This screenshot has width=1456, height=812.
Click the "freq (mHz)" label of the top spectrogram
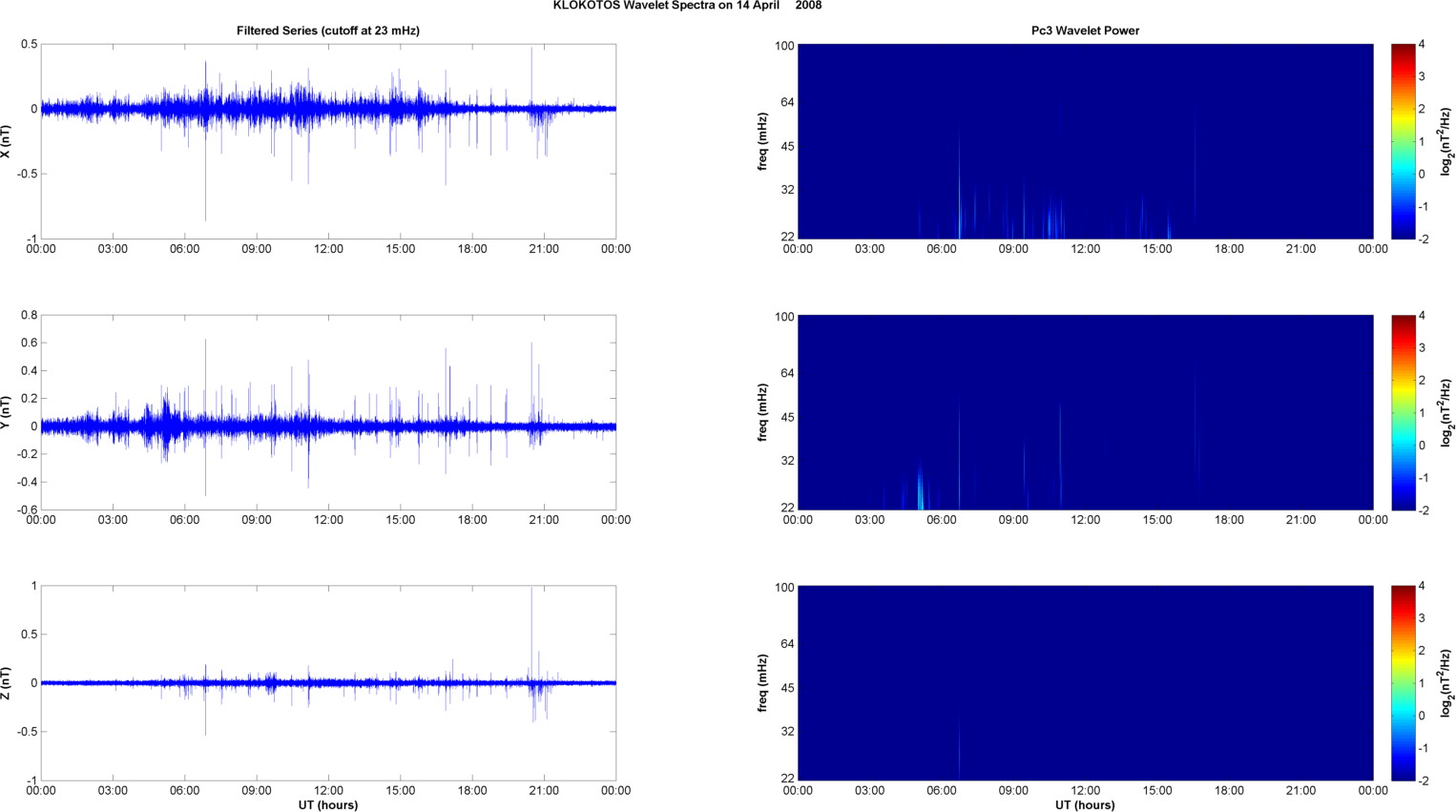(763, 141)
